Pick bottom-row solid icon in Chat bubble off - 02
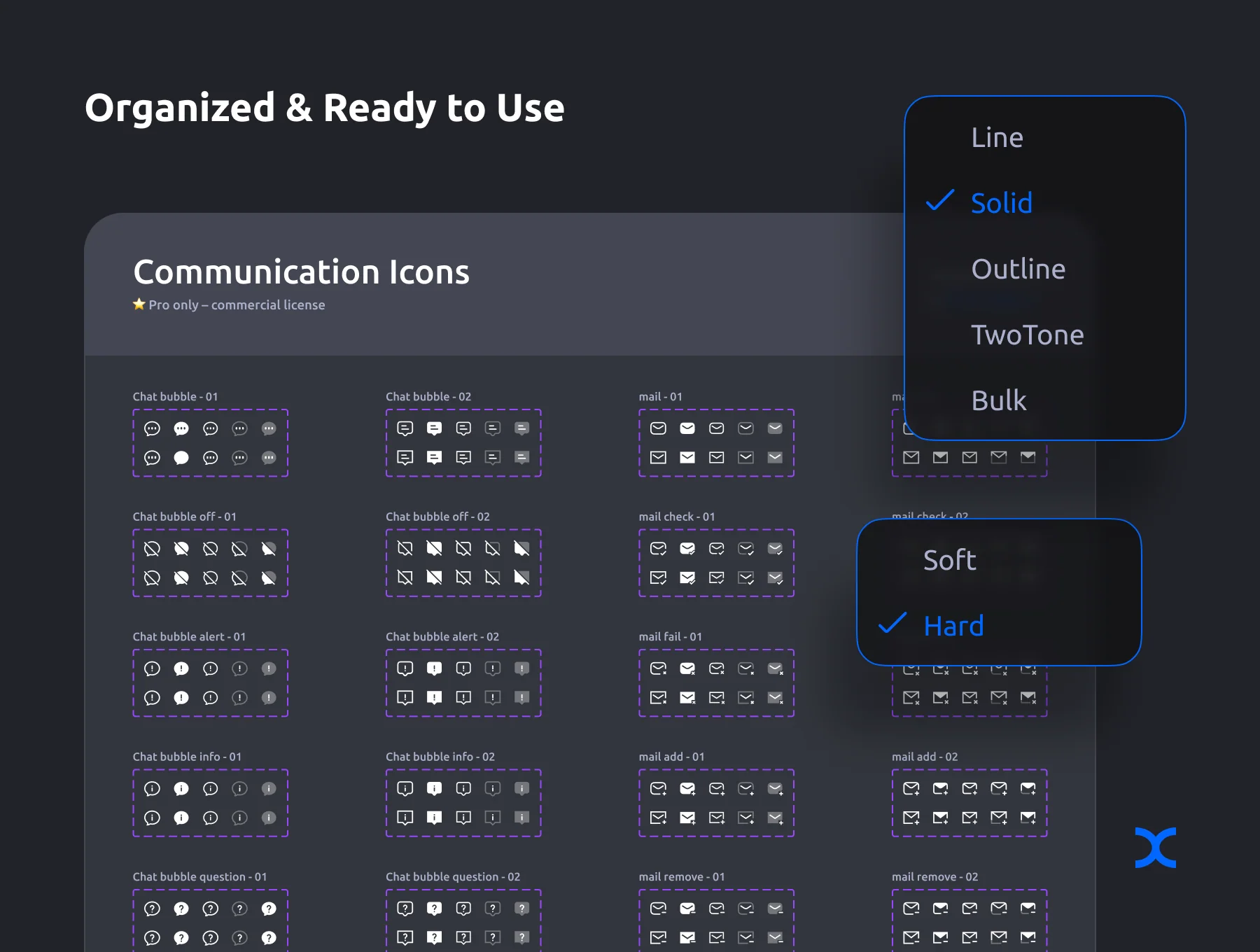 [x=435, y=577]
